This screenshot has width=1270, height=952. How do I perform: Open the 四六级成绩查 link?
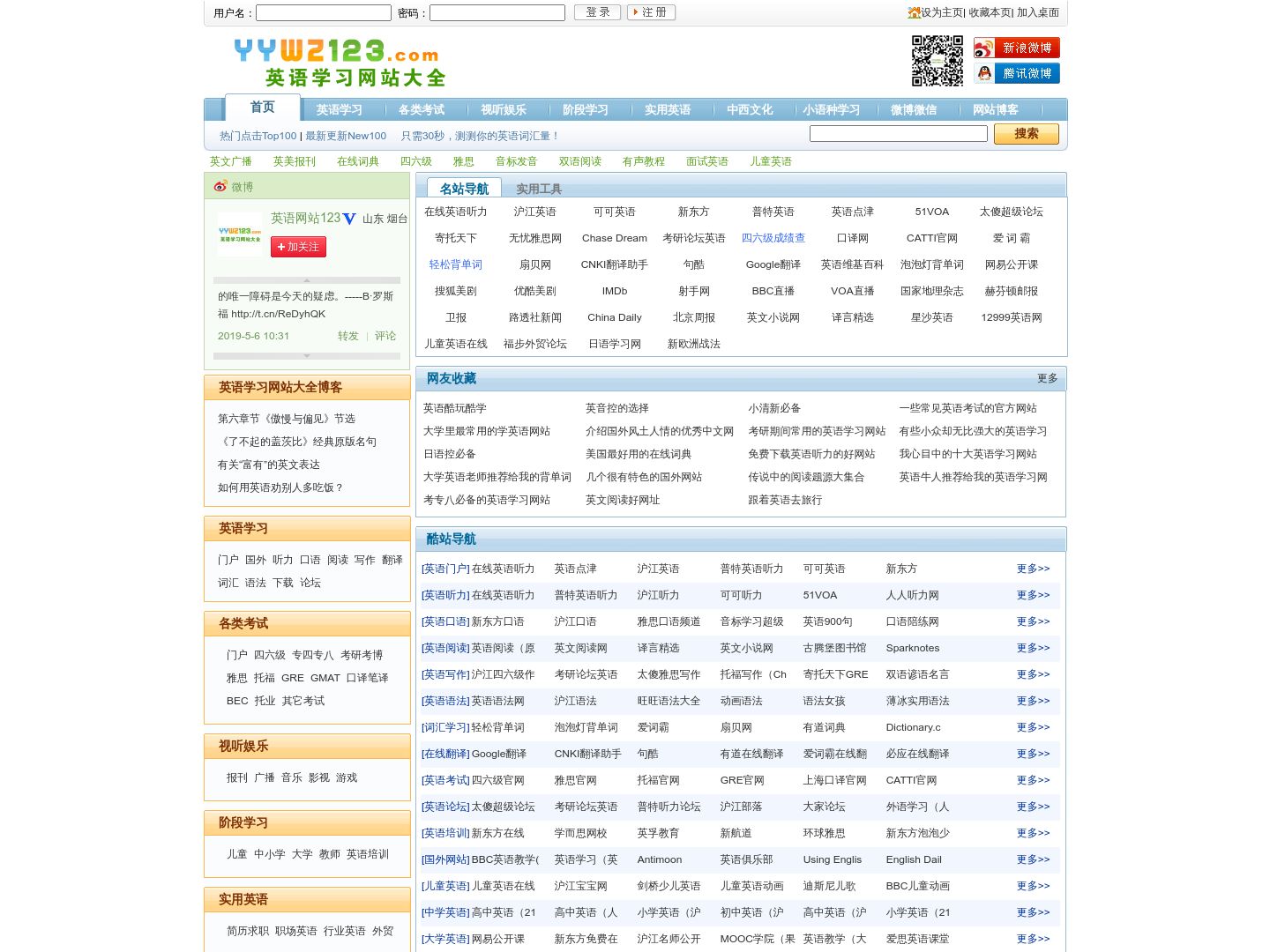[773, 238]
